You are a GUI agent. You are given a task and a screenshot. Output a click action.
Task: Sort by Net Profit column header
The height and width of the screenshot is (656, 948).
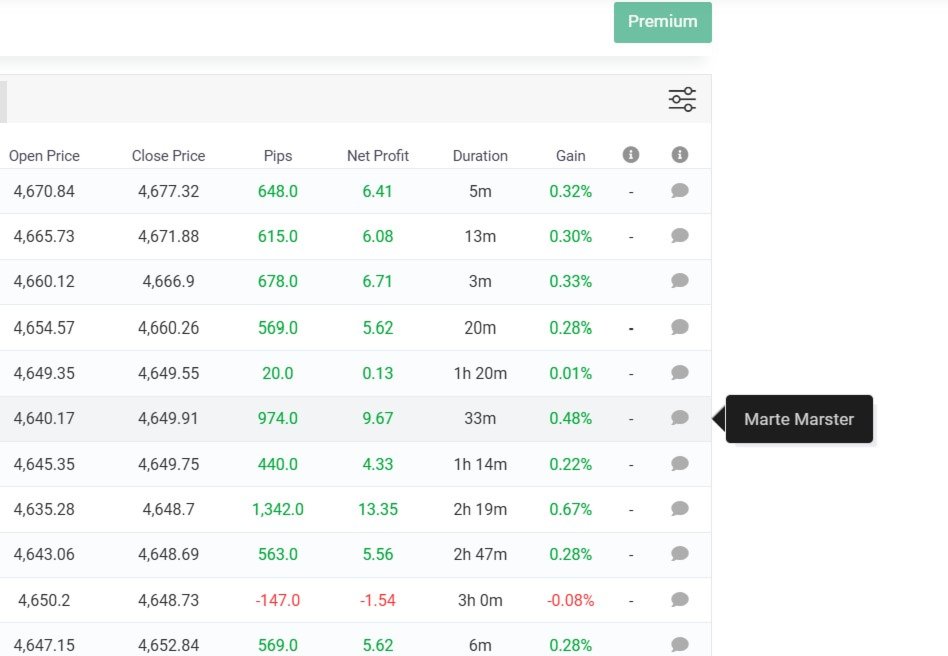tap(378, 156)
